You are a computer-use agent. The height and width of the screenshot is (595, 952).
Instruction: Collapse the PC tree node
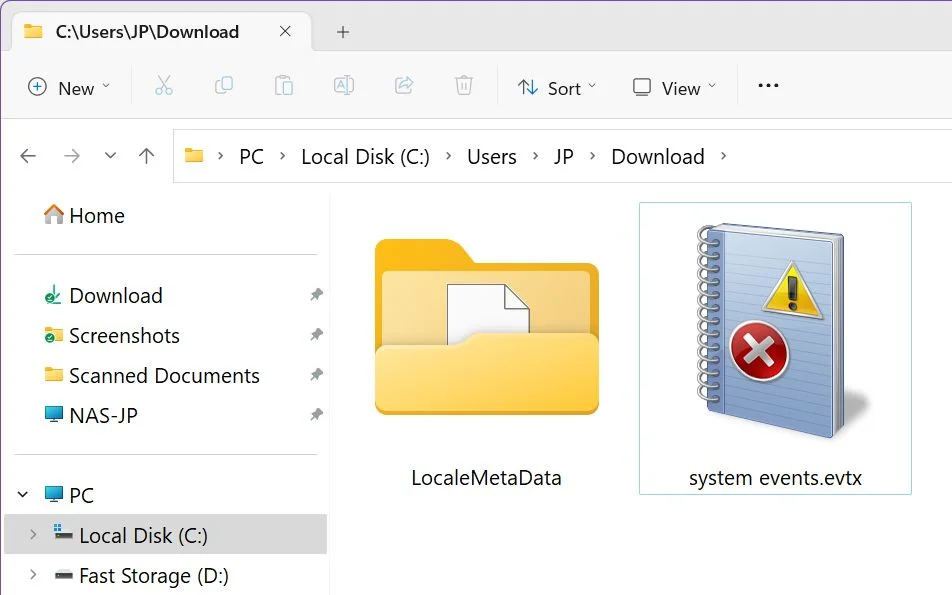pos(22,495)
